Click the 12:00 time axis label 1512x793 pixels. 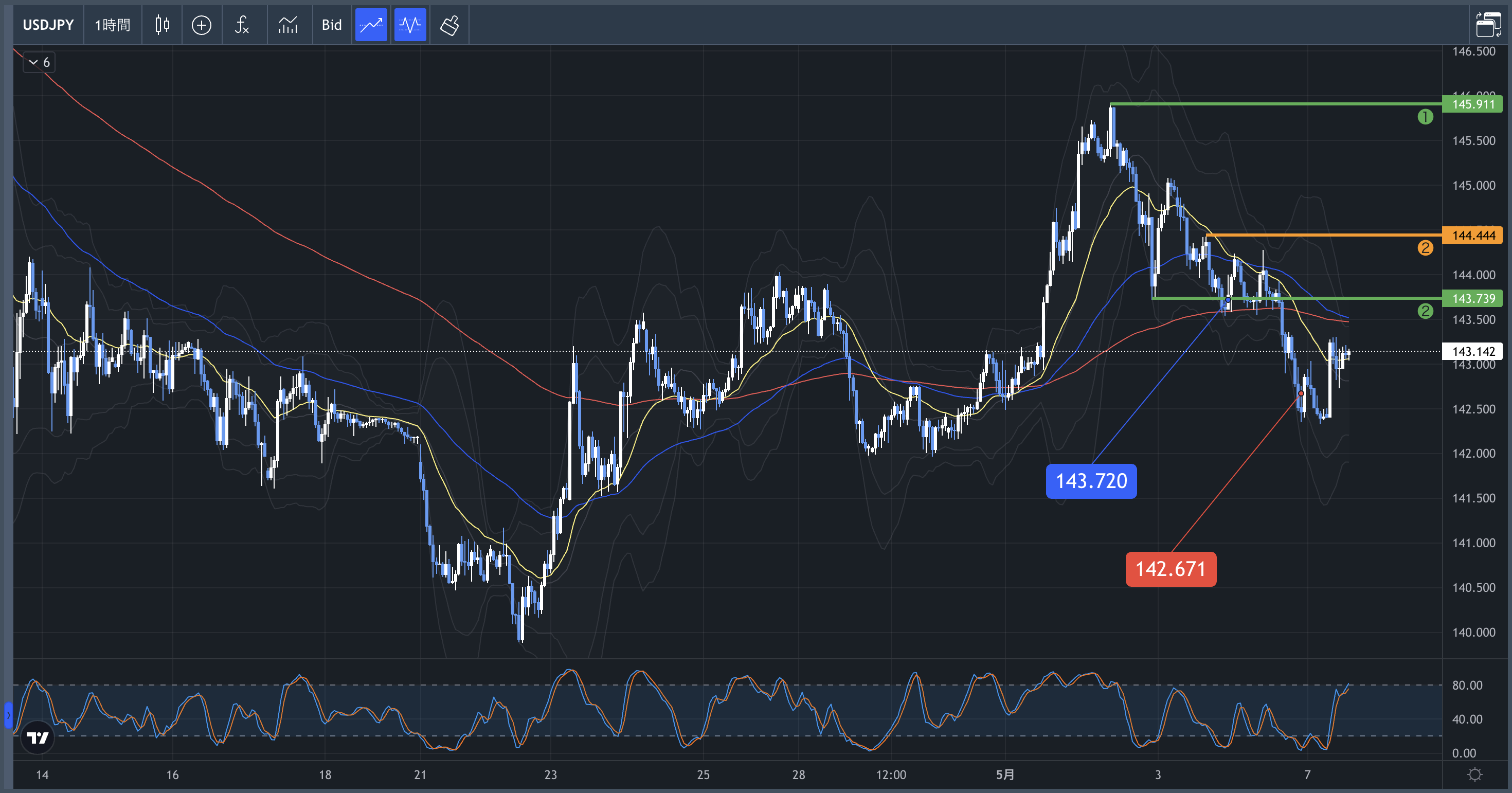[891, 775]
